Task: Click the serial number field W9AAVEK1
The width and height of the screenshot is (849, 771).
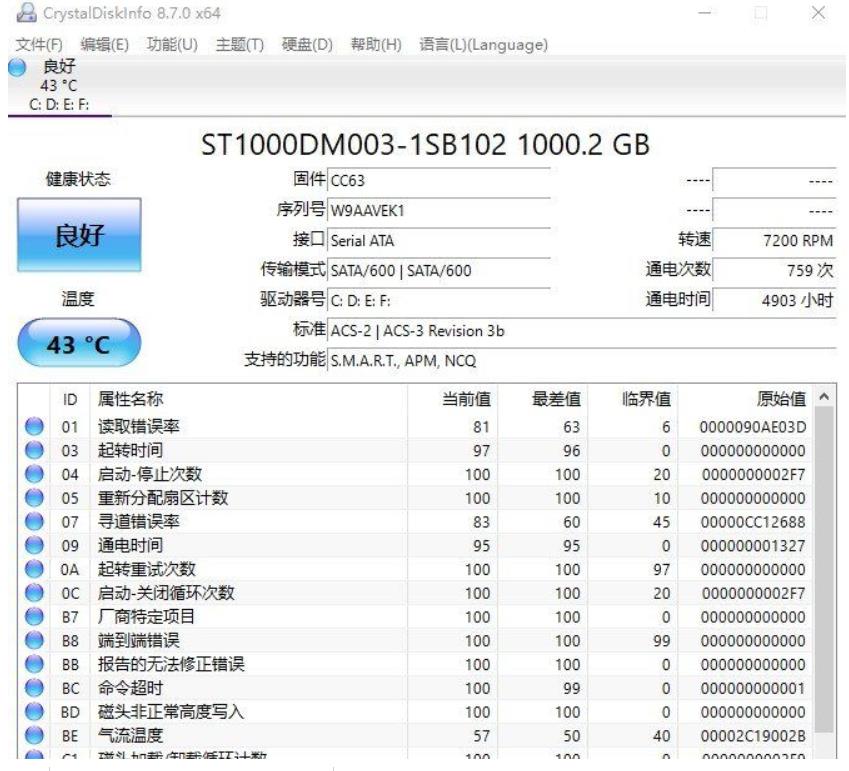Action: [x=439, y=211]
